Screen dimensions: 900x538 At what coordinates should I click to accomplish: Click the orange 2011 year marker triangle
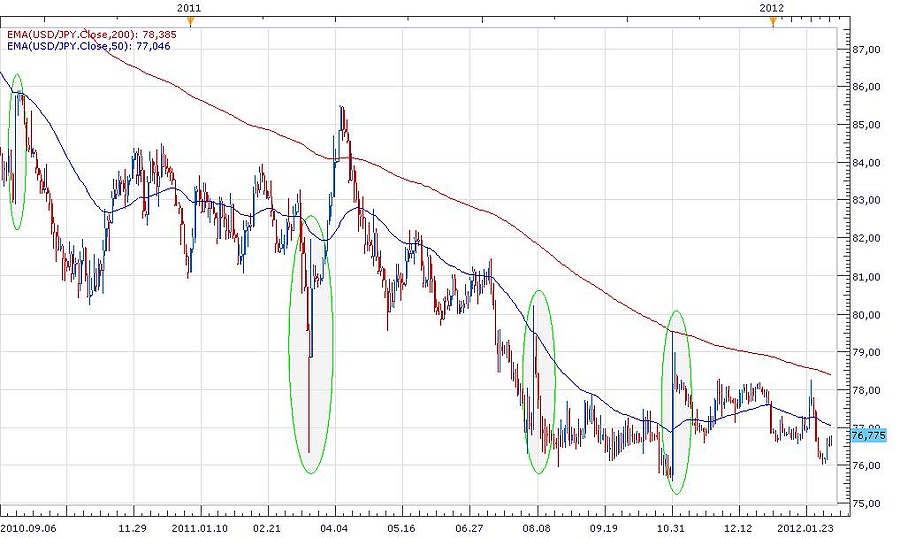[190, 21]
